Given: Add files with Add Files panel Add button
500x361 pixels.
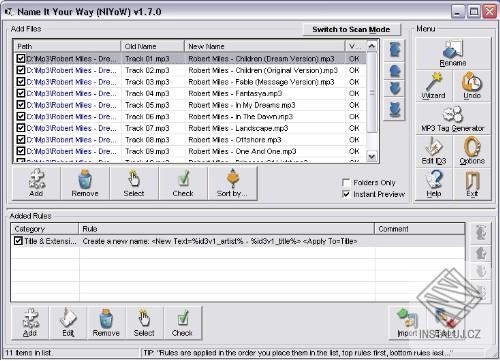Looking at the screenshot, I should click(x=36, y=183).
